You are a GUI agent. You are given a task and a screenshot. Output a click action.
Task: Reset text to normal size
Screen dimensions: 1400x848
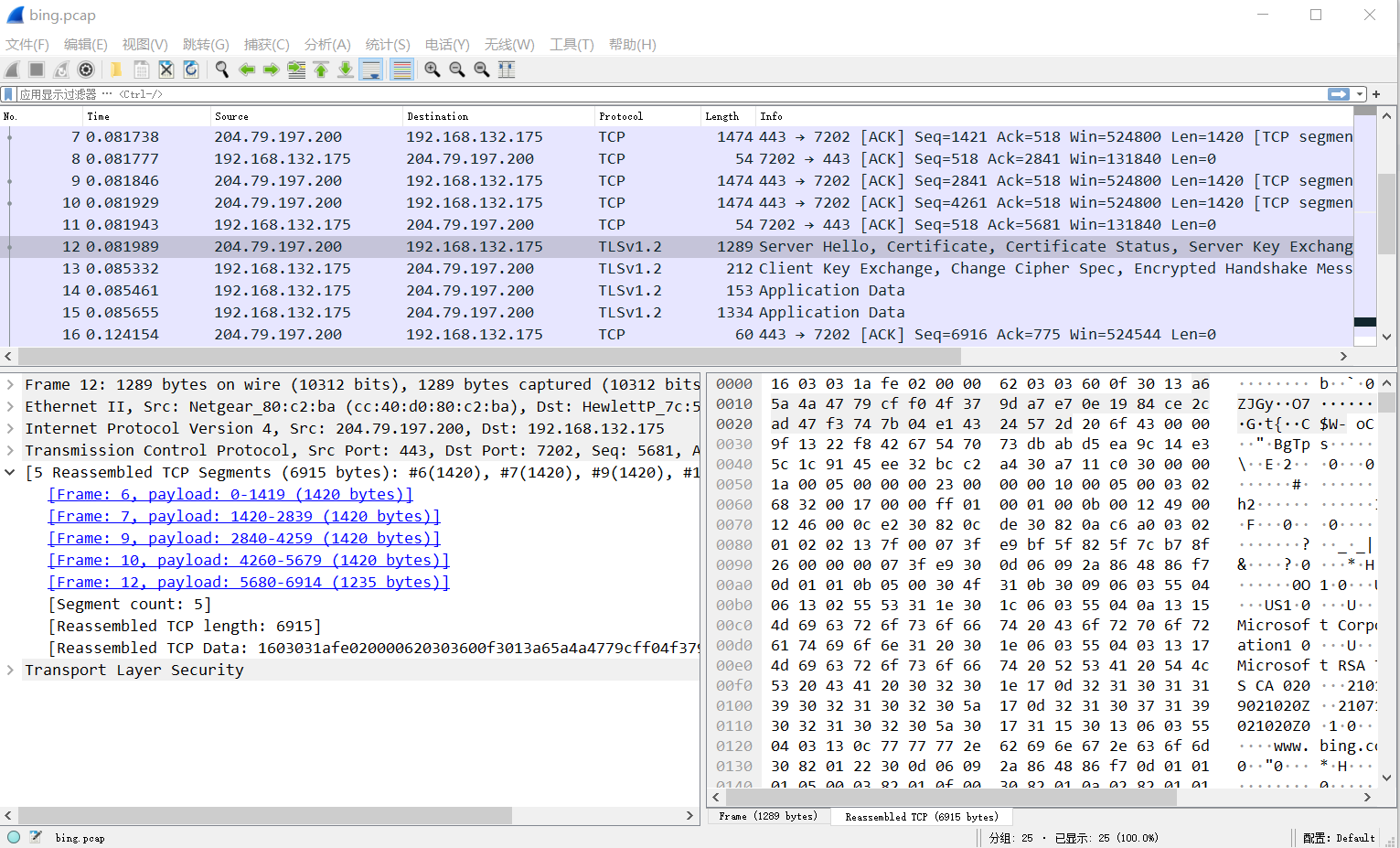[x=482, y=70]
